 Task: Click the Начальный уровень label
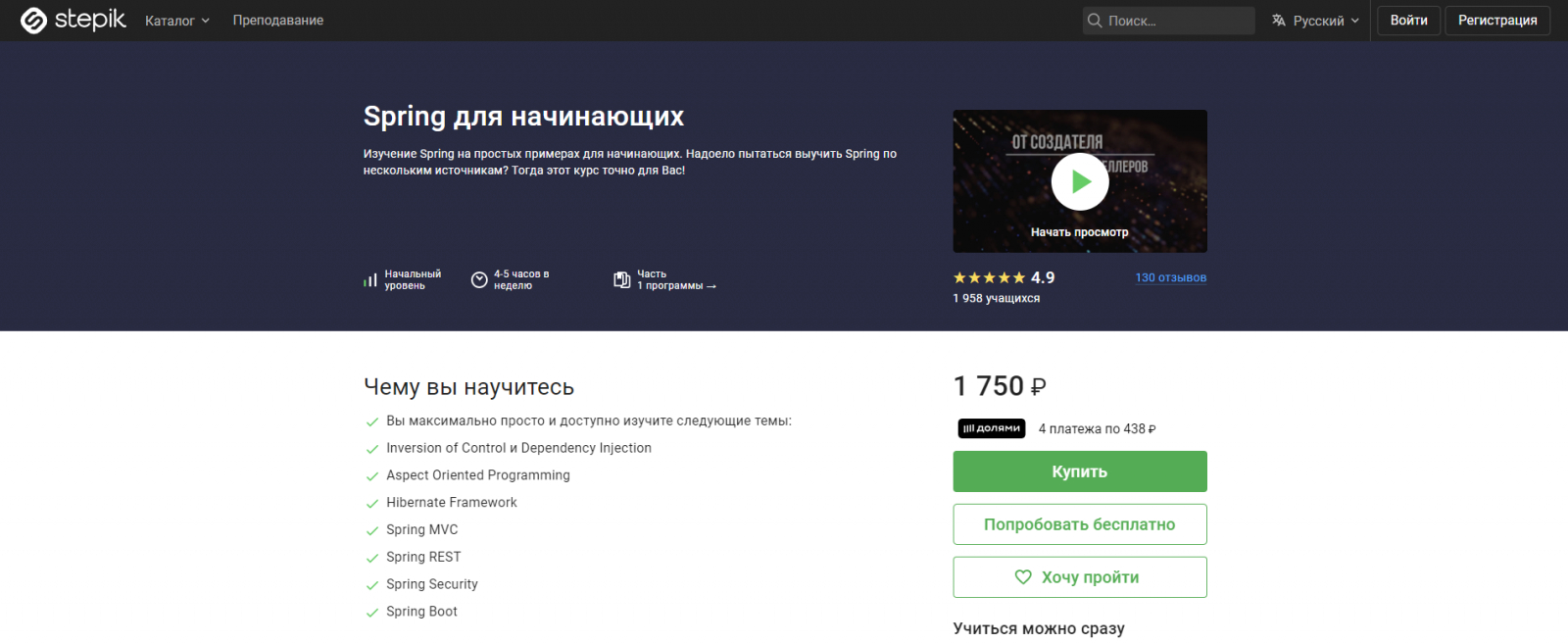point(413,280)
